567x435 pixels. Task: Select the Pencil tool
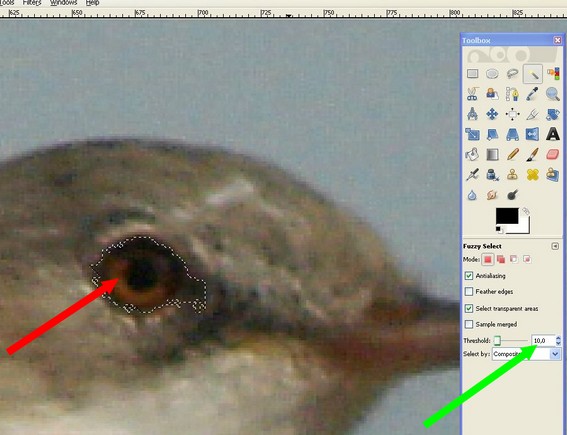pyautogui.click(x=512, y=155)
